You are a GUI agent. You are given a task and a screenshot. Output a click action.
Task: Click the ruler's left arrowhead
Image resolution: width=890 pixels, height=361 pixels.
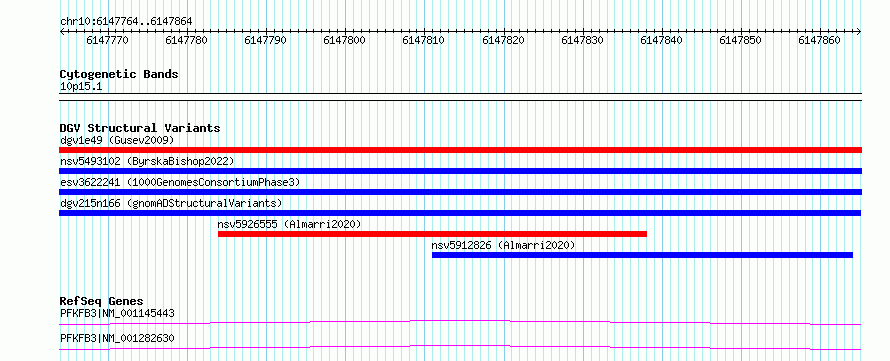point(62,32)
